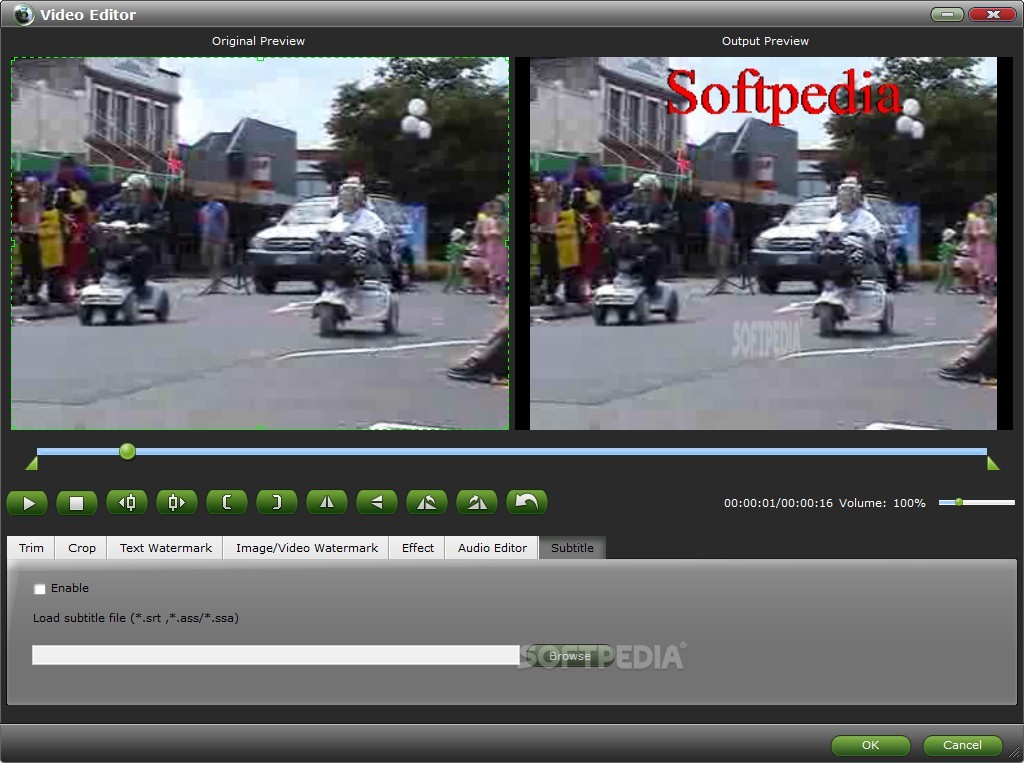
Task: Cancel the video editor dialog
Action: pos(962,745)
